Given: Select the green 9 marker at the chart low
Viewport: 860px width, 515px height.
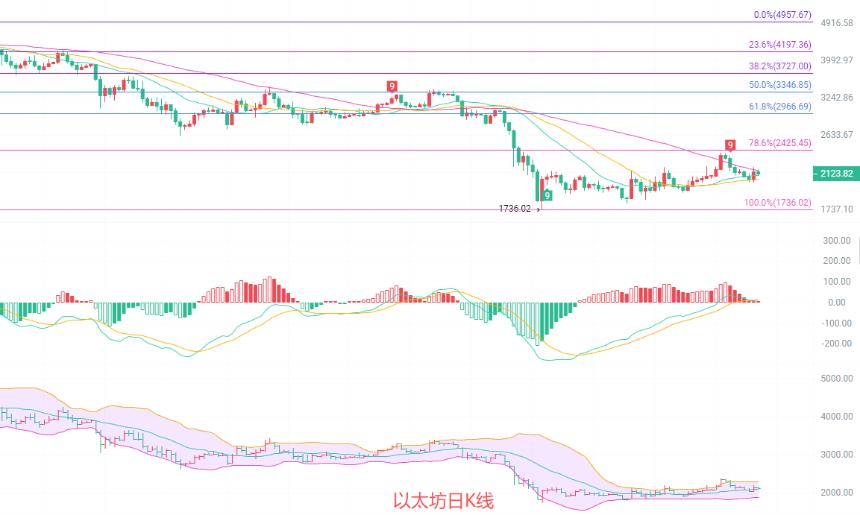Looking at the screenshot, I should [547, 195].
